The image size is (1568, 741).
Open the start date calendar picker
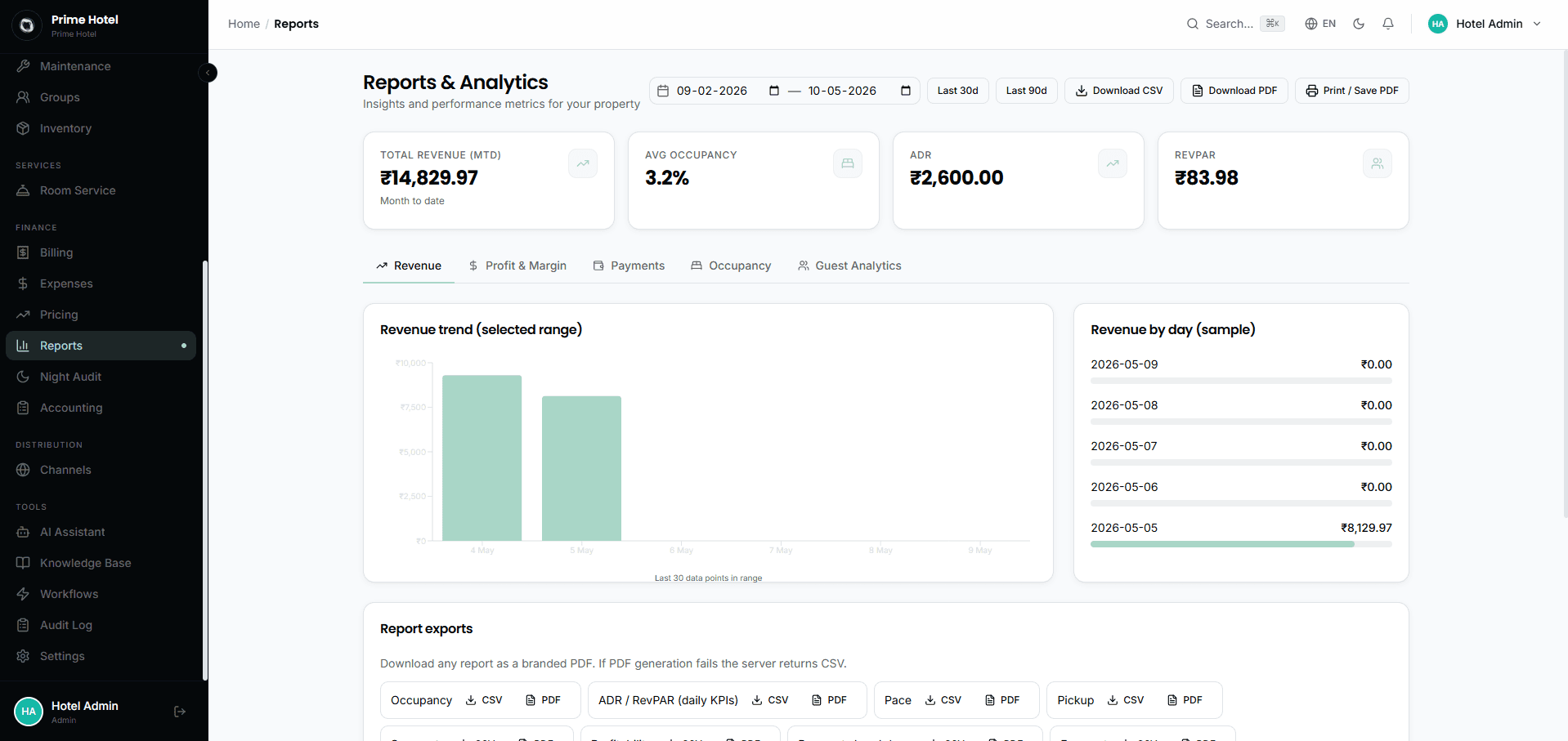pyautogui.click(x=773, y=91)
